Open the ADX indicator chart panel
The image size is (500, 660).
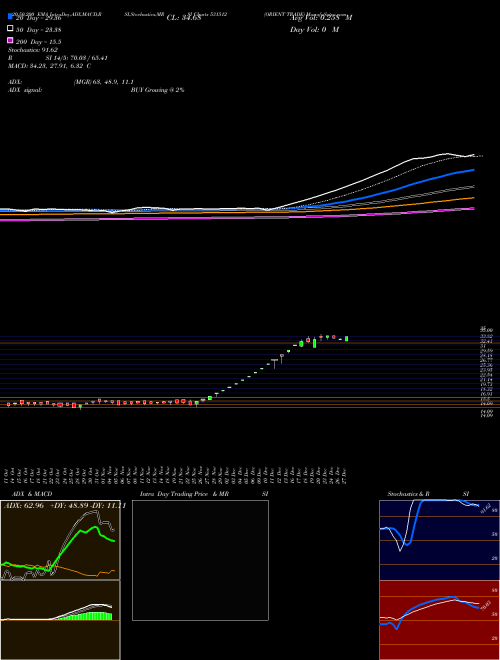(60, 540)
